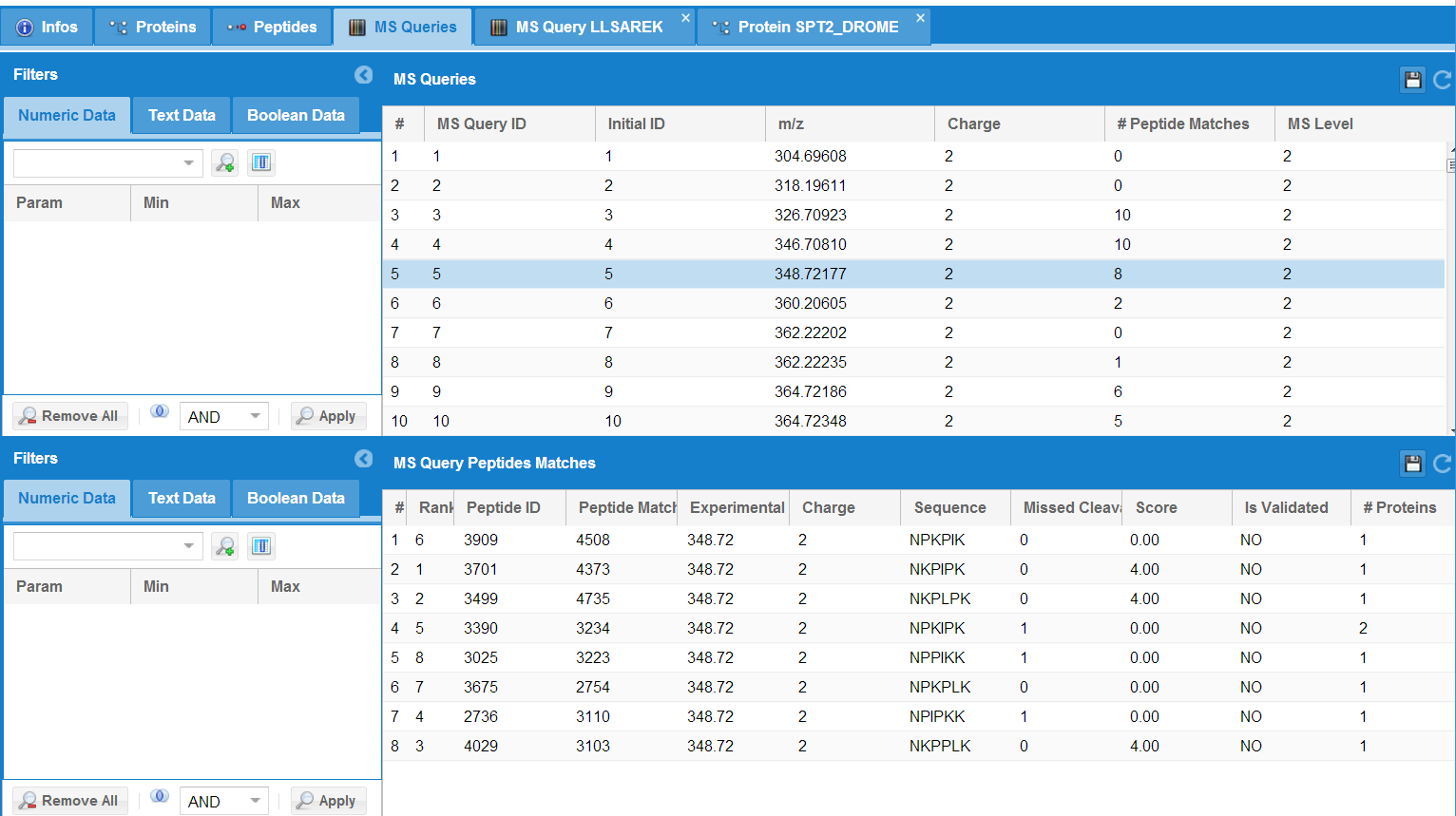Click save icon in MS Queries header

tap(1412, 80)
